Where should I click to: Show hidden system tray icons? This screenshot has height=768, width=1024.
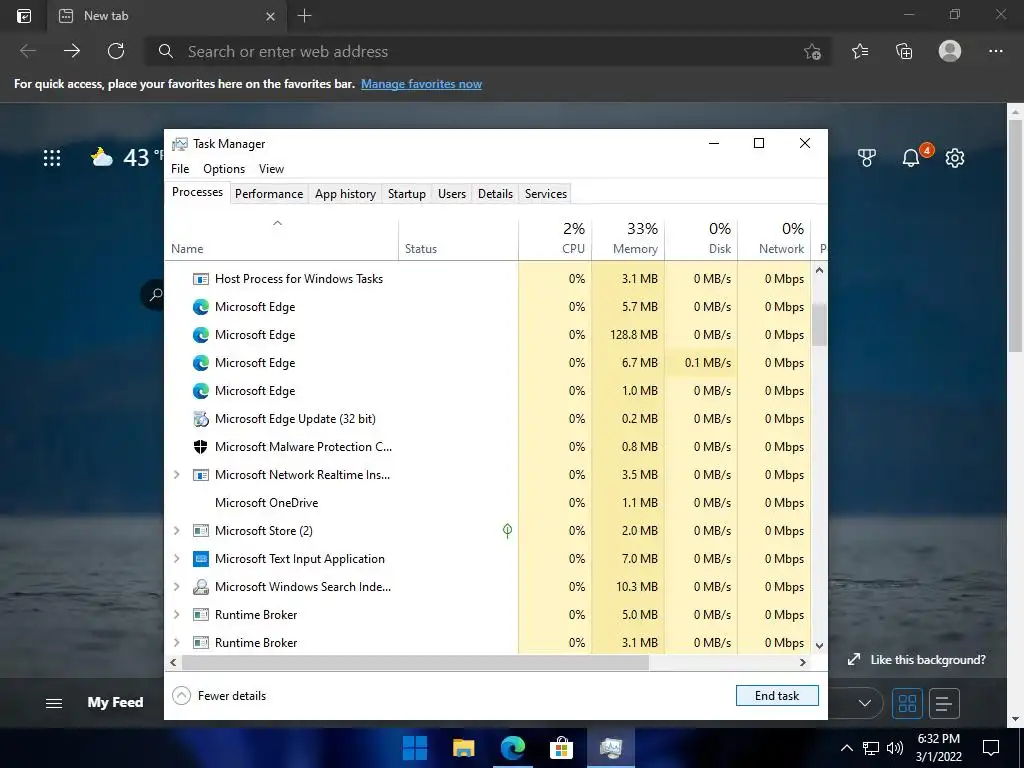point(846,748)
